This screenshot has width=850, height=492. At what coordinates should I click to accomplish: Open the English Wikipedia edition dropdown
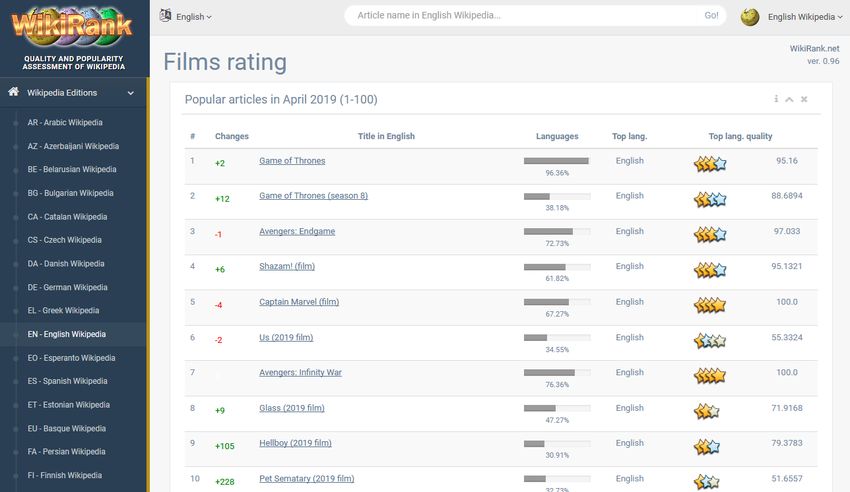805,17
